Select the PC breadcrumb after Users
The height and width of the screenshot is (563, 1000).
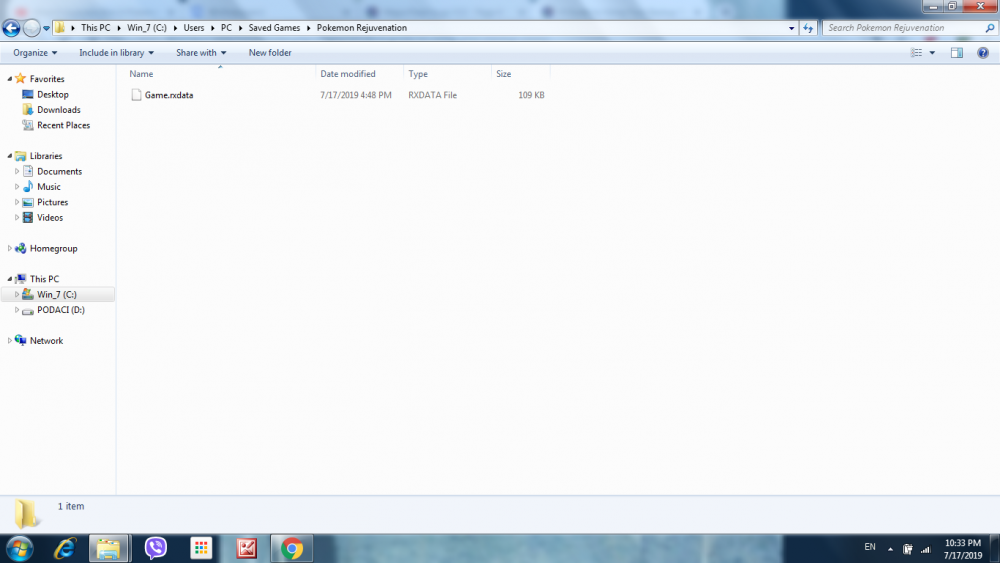(226, 28)
